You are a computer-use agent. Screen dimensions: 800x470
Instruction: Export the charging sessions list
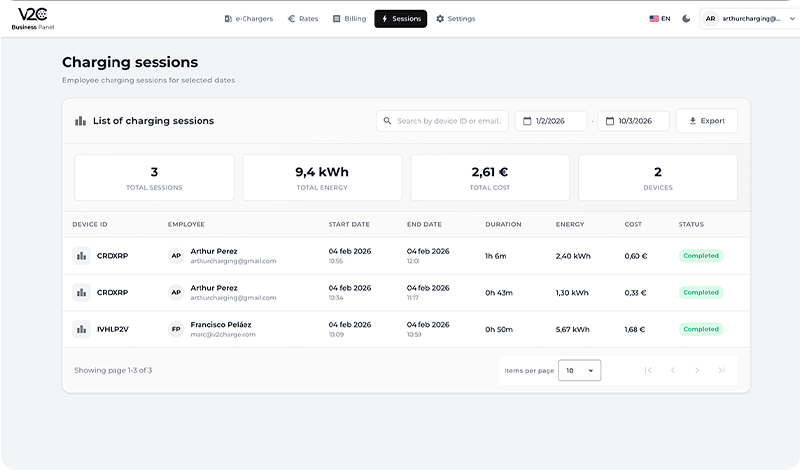coord(706,121)
